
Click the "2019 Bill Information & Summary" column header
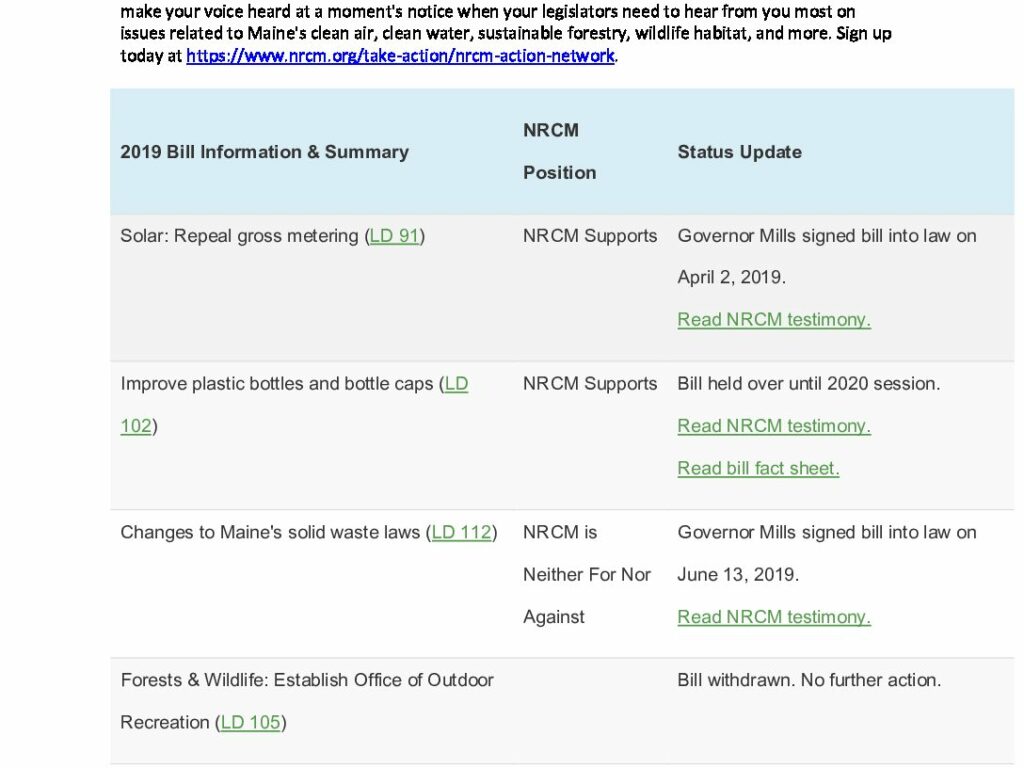(264, 152)
